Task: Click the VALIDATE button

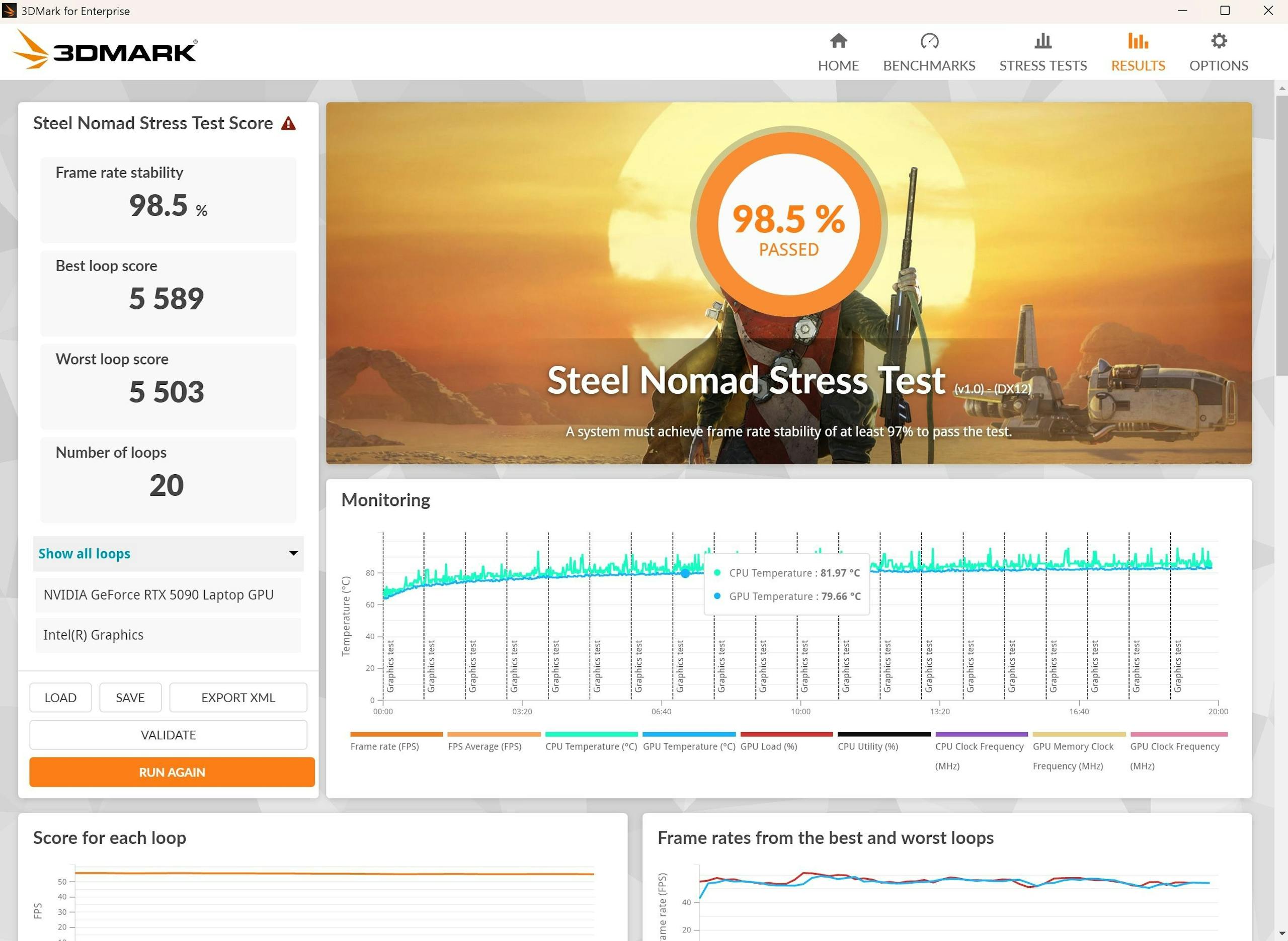Action: coord(168,735)
